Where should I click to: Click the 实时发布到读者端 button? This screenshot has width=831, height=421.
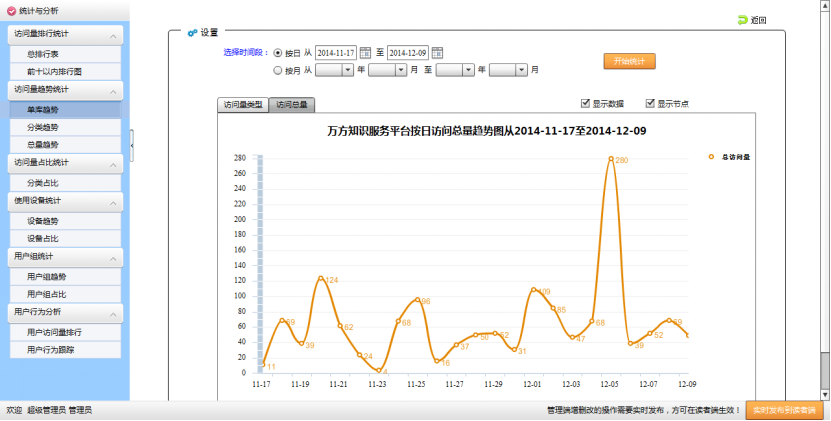click(786, 410)
